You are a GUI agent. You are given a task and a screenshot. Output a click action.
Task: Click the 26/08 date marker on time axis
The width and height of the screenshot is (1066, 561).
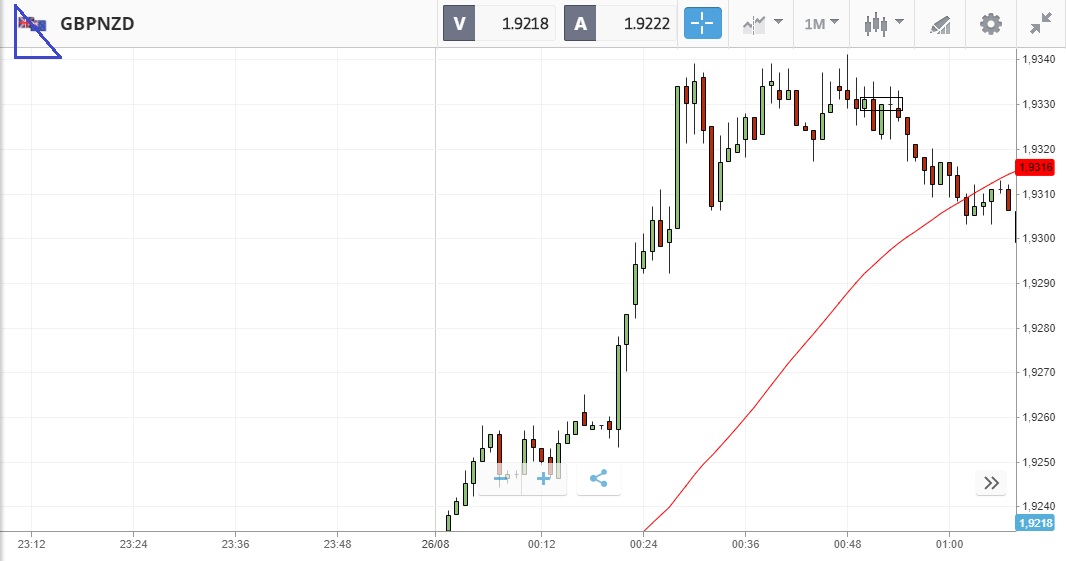click(436, 544)
